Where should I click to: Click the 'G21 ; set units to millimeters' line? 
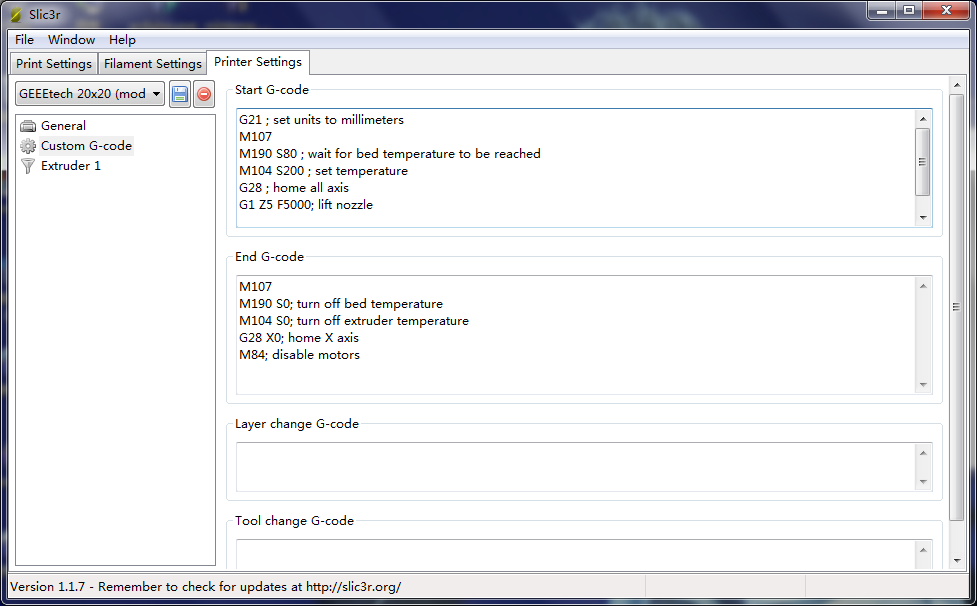pos(322,120)
